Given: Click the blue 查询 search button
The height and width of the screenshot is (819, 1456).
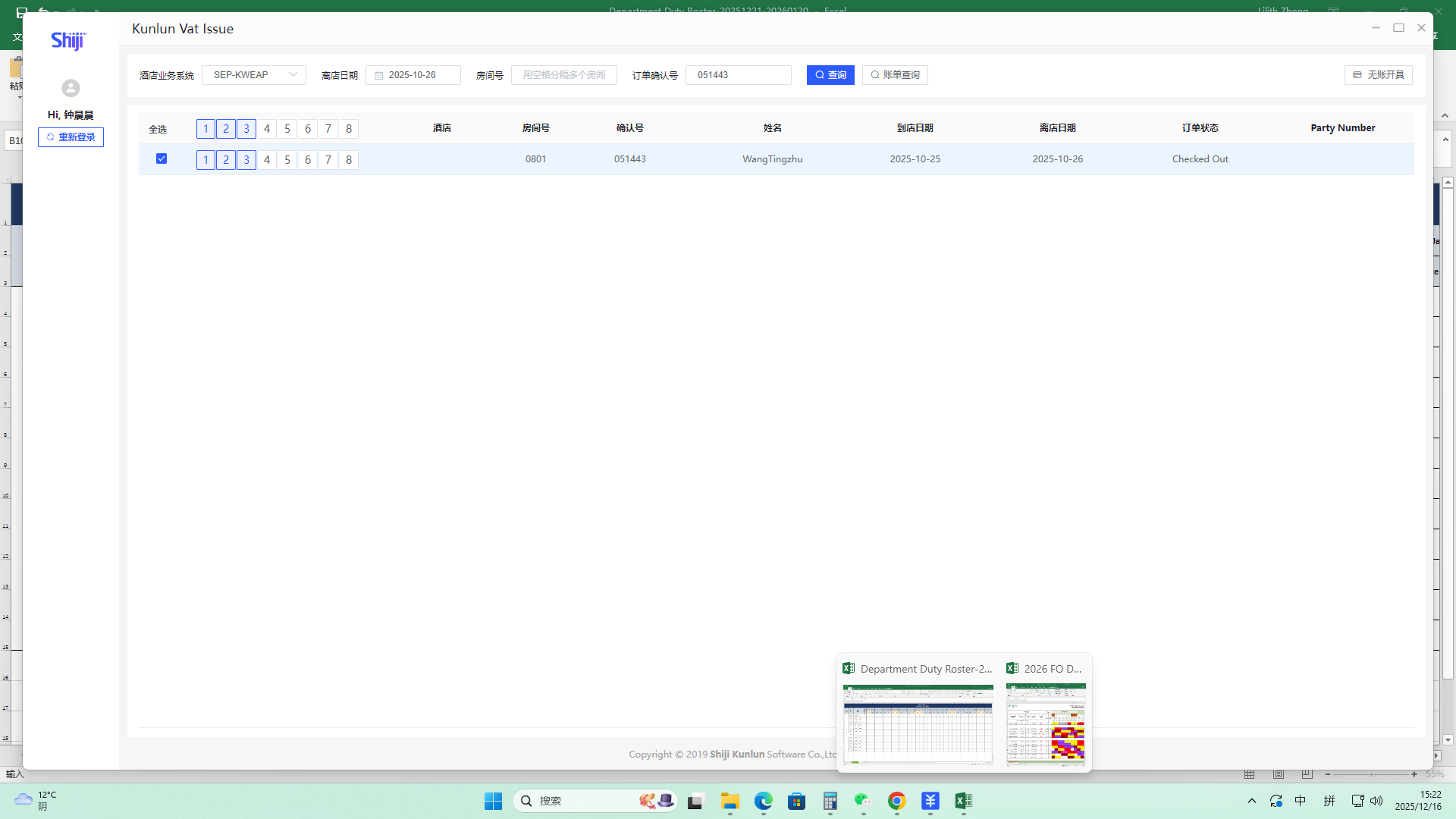Looking at the screenshot, I should (x=830, y=75).
